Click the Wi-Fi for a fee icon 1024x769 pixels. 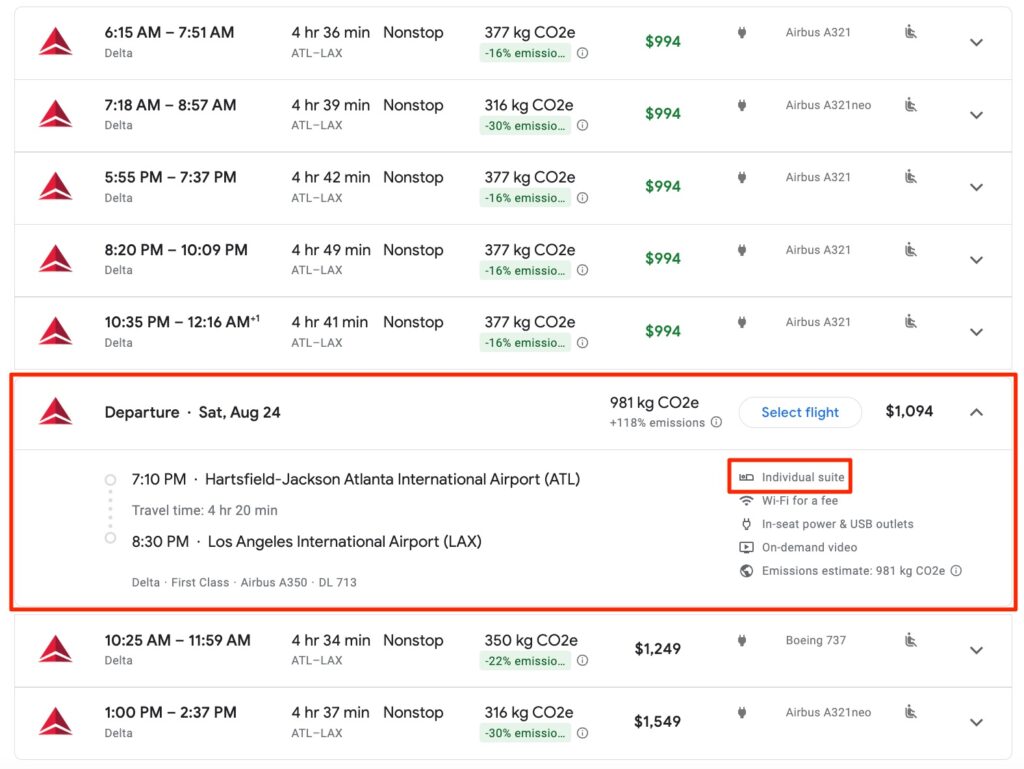tap(744, 500)
